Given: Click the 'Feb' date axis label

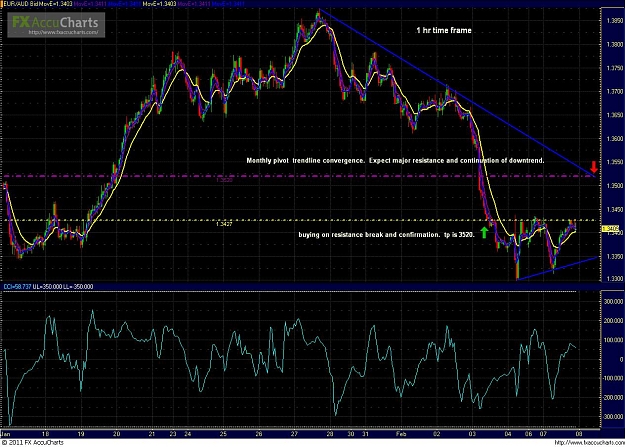Looking at the screenshot, I should (x=401, y=434).
